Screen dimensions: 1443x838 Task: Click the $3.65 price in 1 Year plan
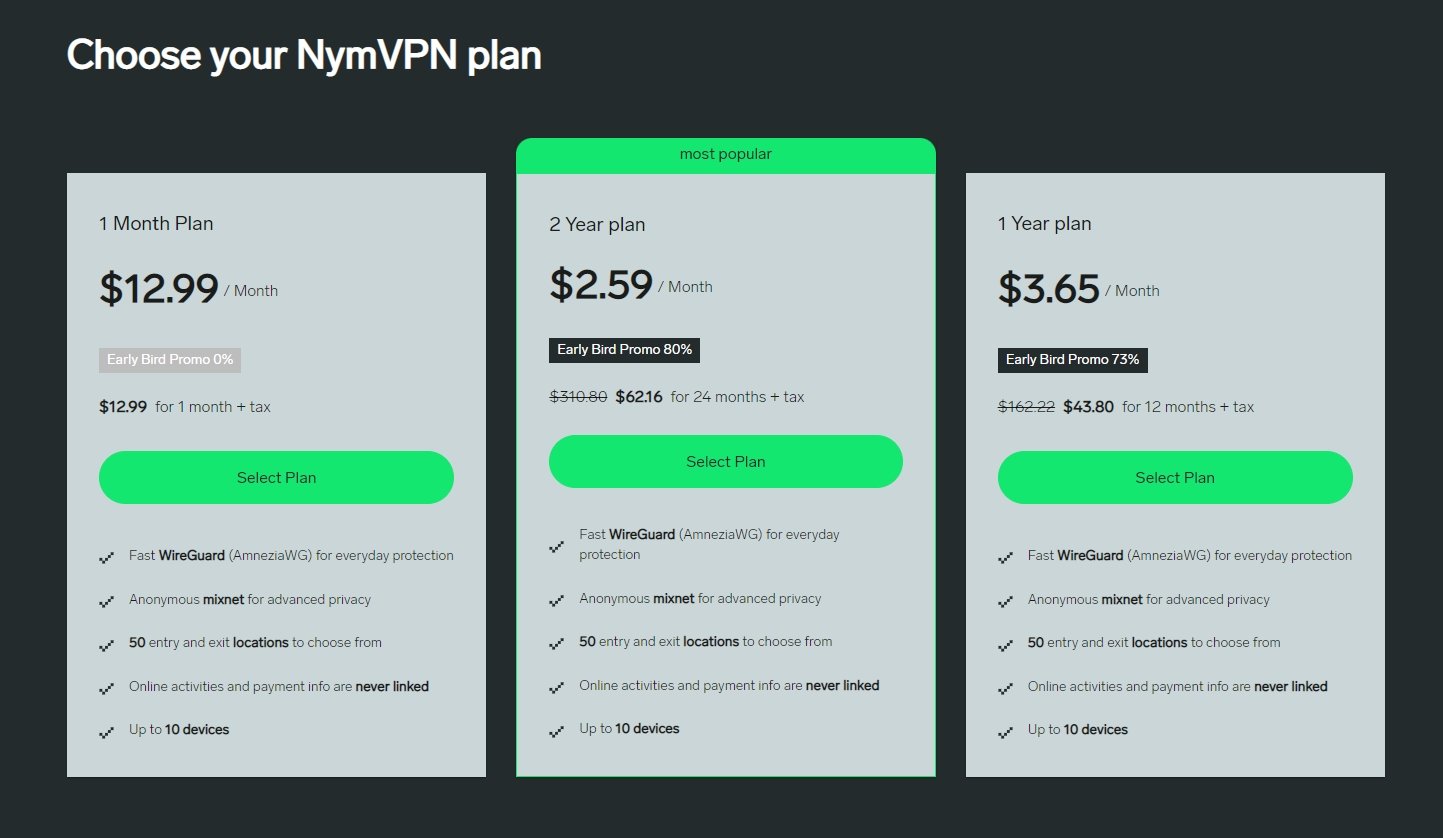[x=1049, y=290]
